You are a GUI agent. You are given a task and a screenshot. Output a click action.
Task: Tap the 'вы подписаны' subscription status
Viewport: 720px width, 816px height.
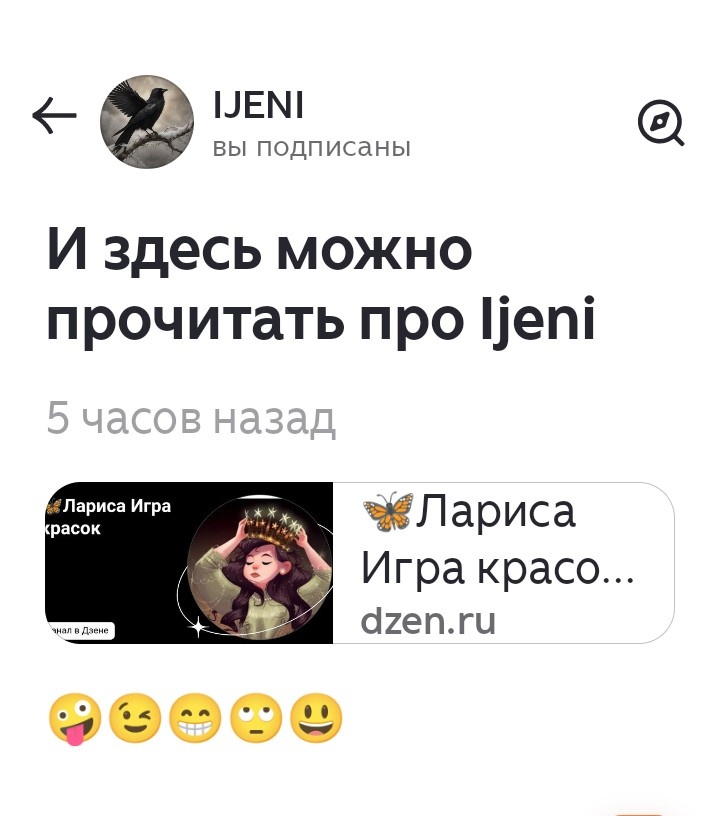[312, 147]
